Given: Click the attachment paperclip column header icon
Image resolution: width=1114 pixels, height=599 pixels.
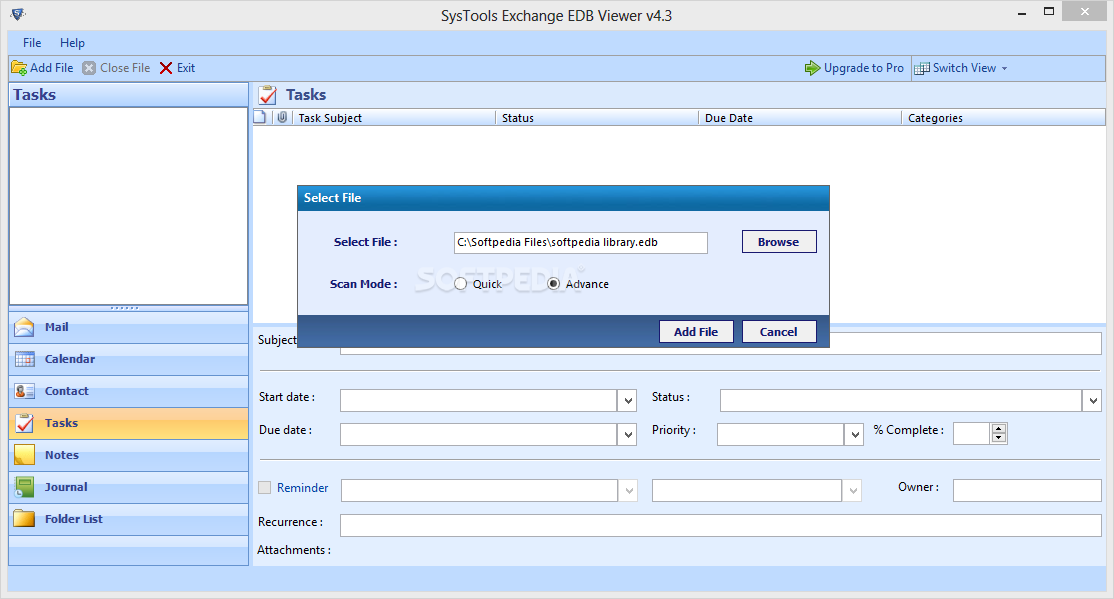Looking at the screenshot, I should [282, 117].
